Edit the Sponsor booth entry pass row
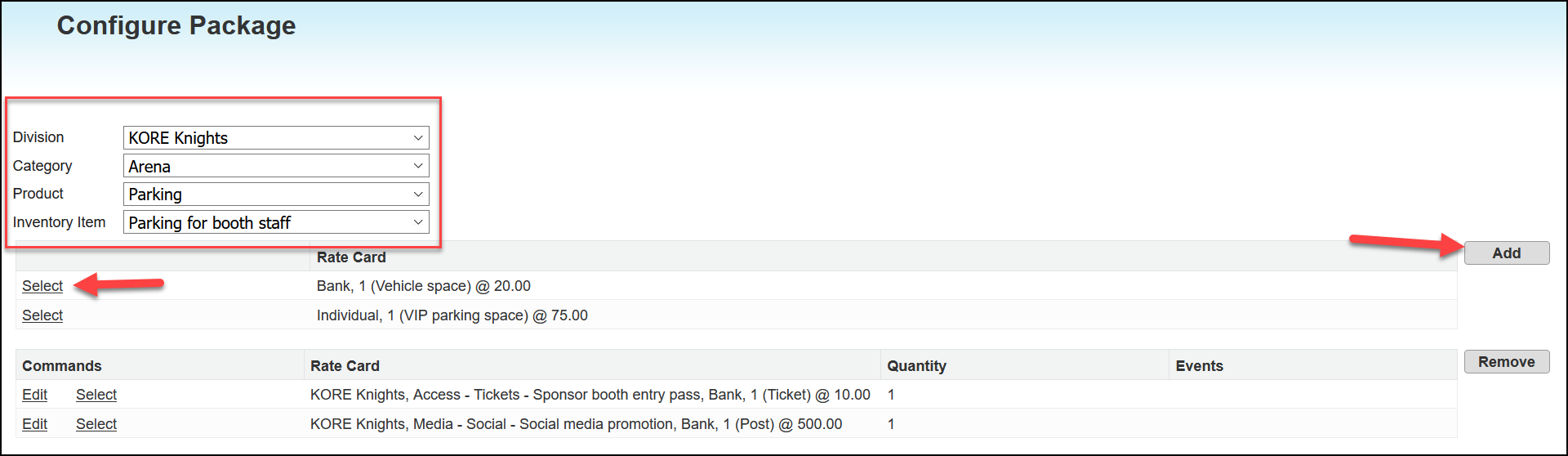1568x456 pixels. point(34,395)
